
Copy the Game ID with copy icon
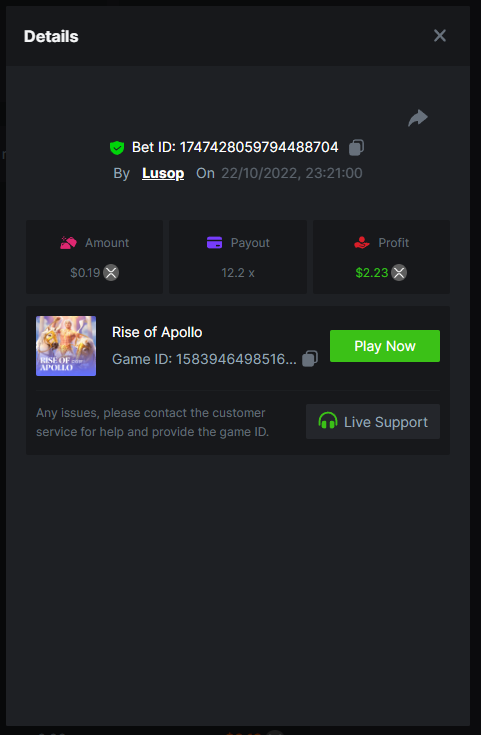point(310,359)
